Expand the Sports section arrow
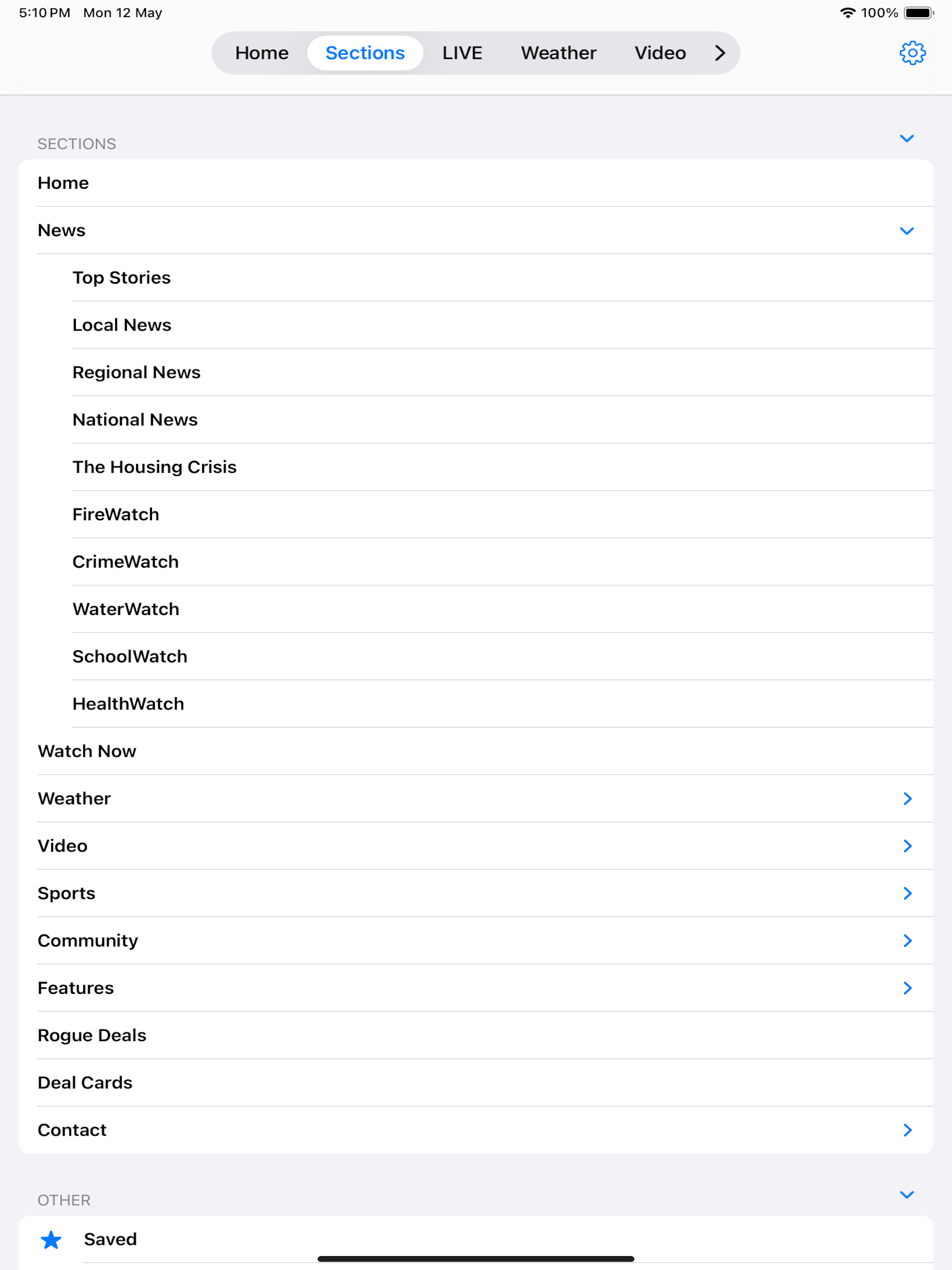 coord(907,893)
